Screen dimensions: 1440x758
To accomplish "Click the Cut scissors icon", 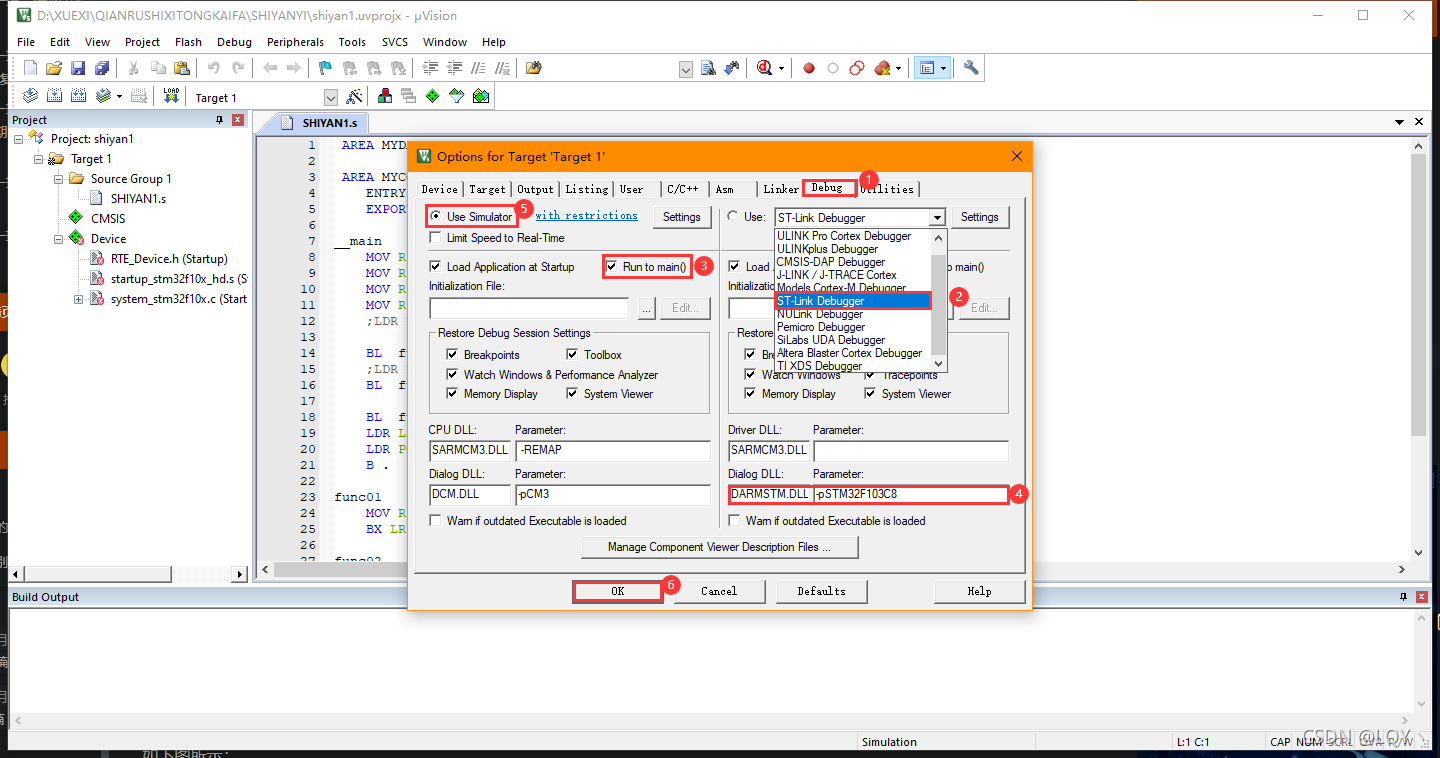I will click(x=133, y=68).
